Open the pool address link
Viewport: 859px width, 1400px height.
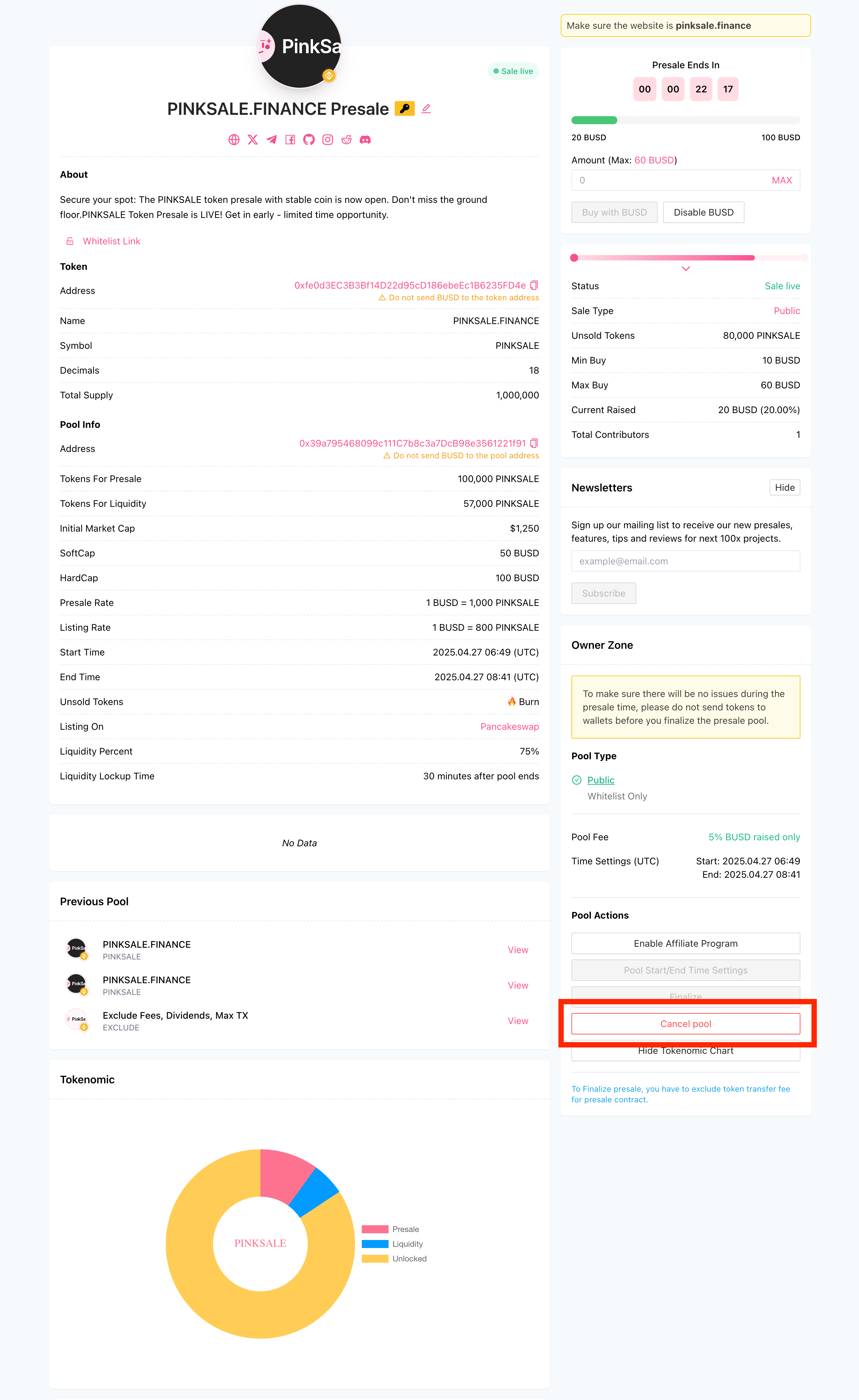point(412,443)
